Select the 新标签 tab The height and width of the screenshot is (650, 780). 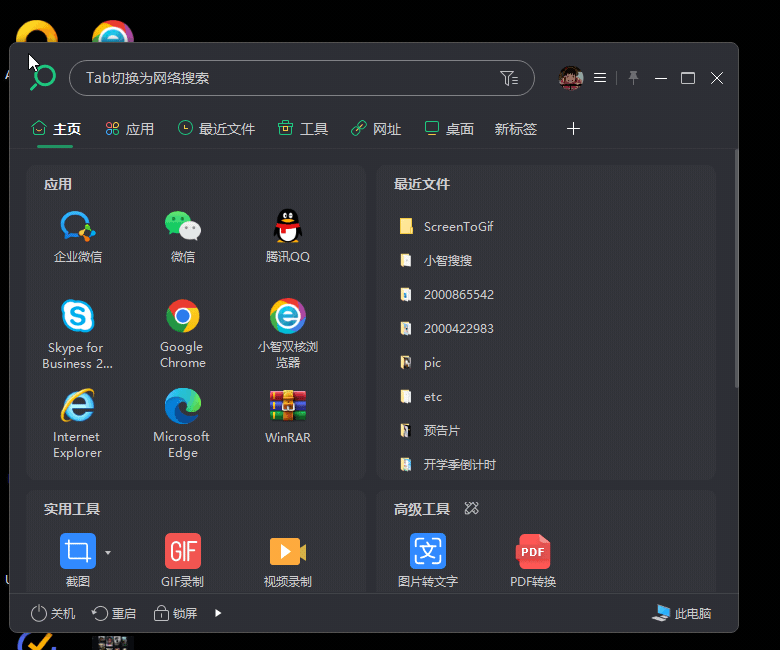515,129
